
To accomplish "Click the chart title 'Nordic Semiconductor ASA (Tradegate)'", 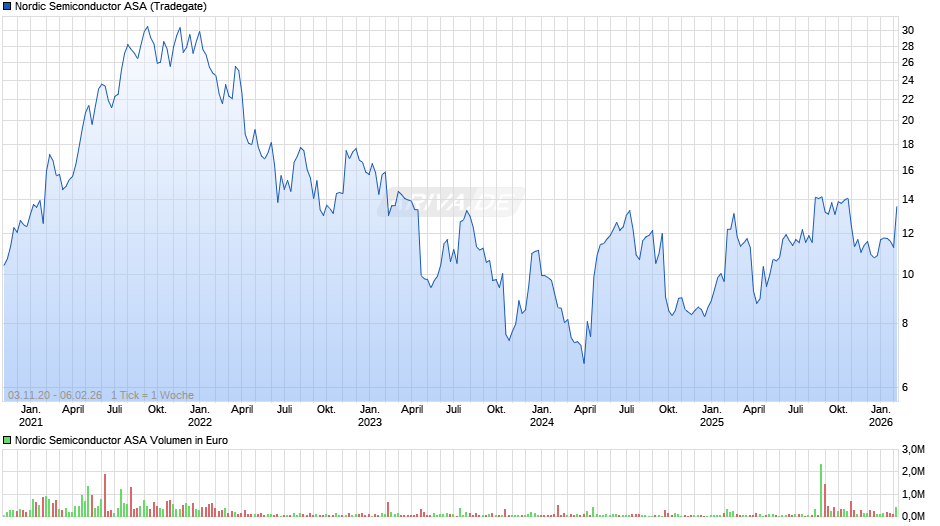I will click(111, 7).
